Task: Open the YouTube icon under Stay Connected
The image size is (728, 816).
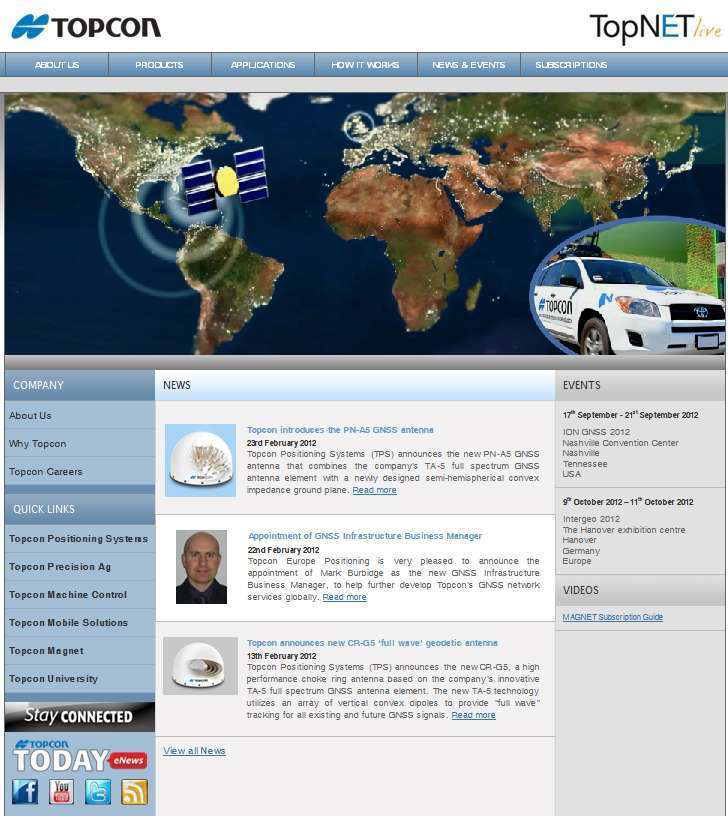Action: coord(61,792)
